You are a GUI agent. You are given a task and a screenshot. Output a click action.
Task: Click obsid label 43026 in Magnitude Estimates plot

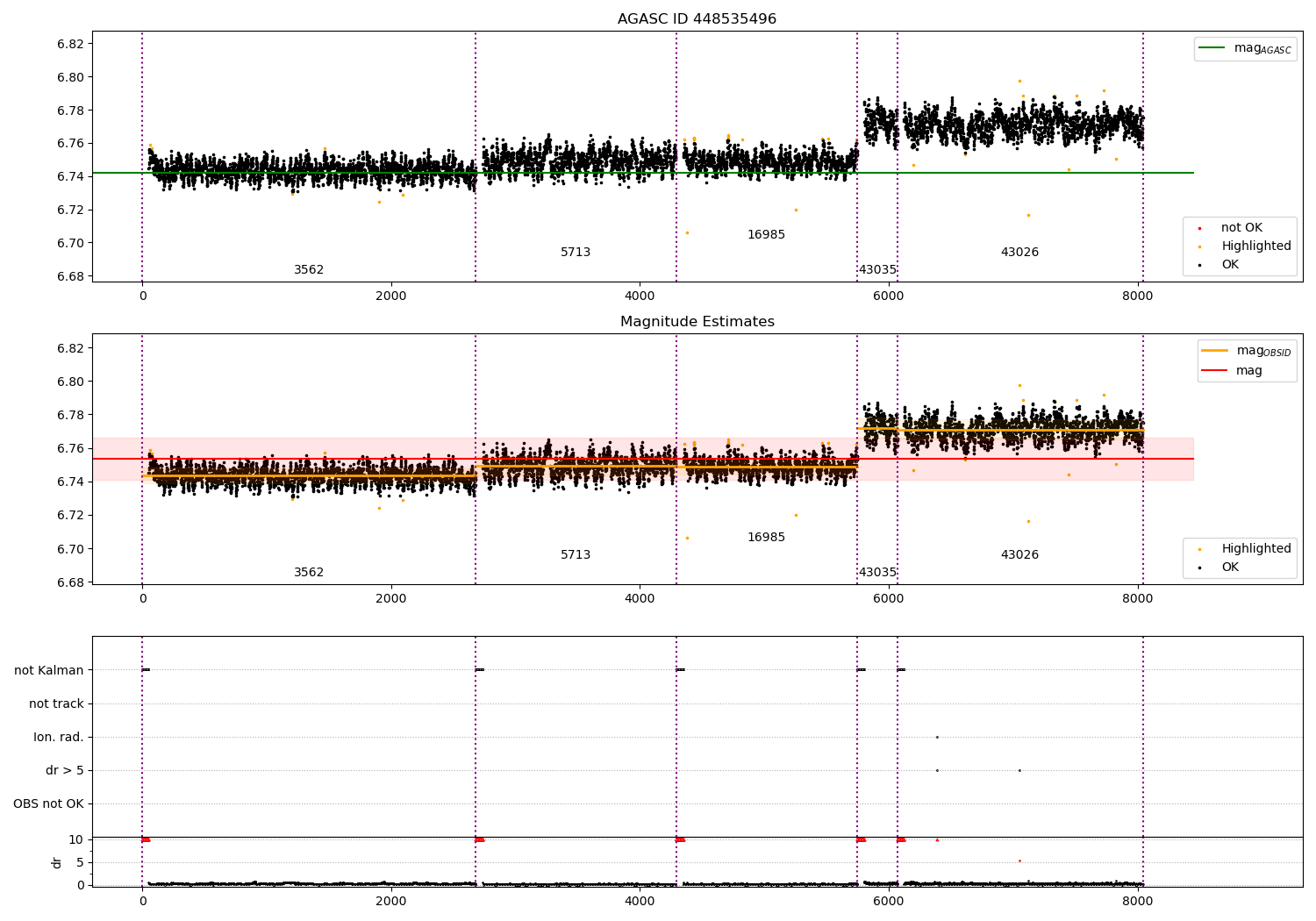point(1019,555)
